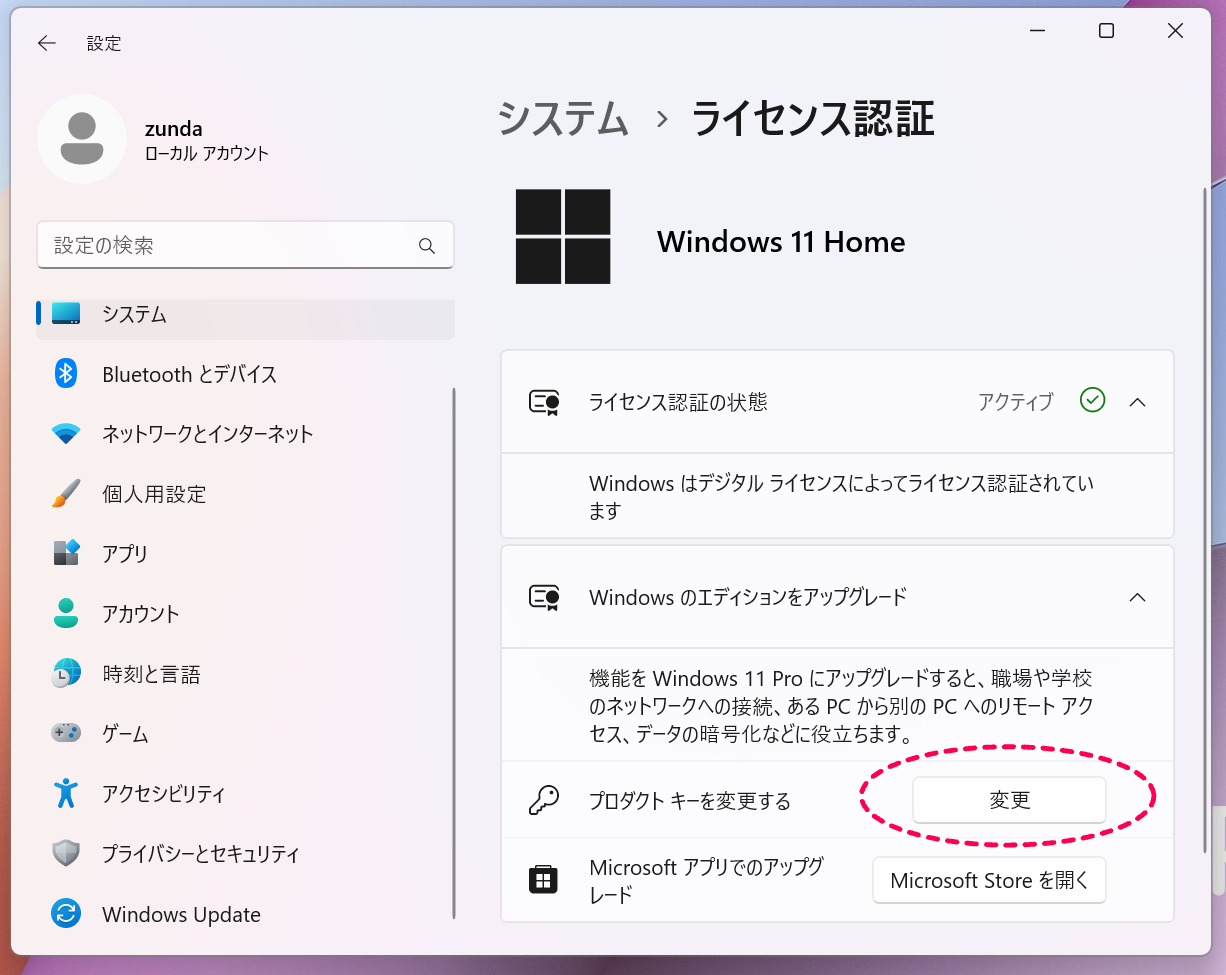
Task: Click 変更 to change the product key
Action: (x=1008, y=800)
